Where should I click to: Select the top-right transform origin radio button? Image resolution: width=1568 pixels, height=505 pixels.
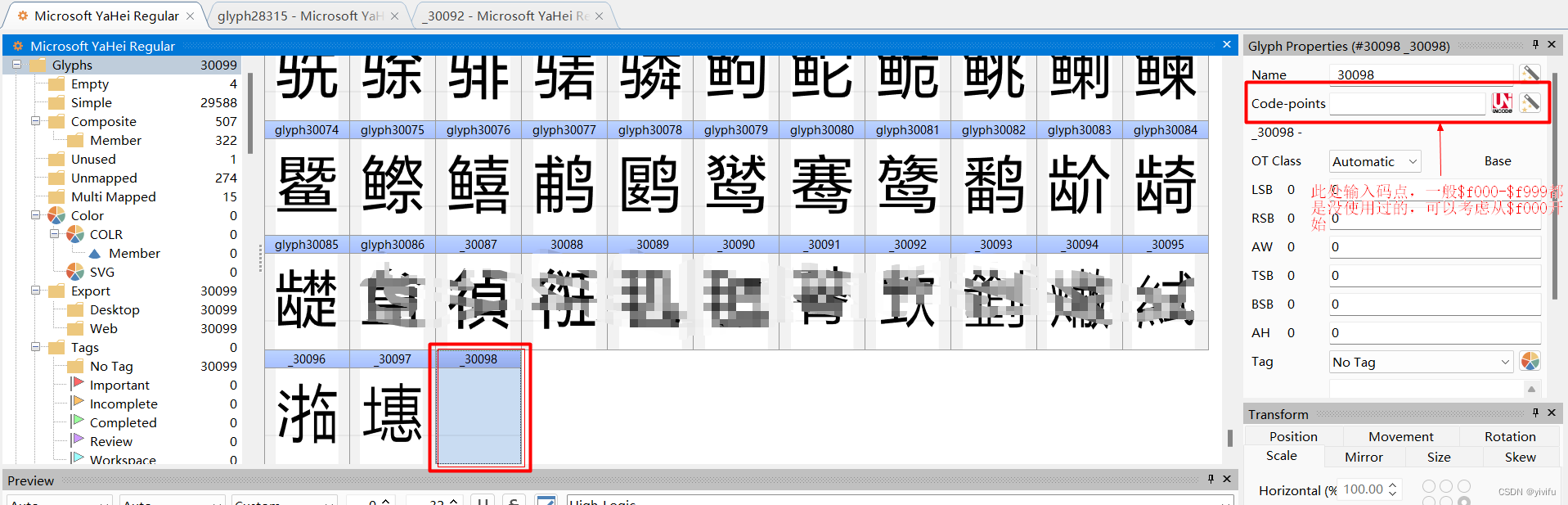click(x=1464, y=486)
